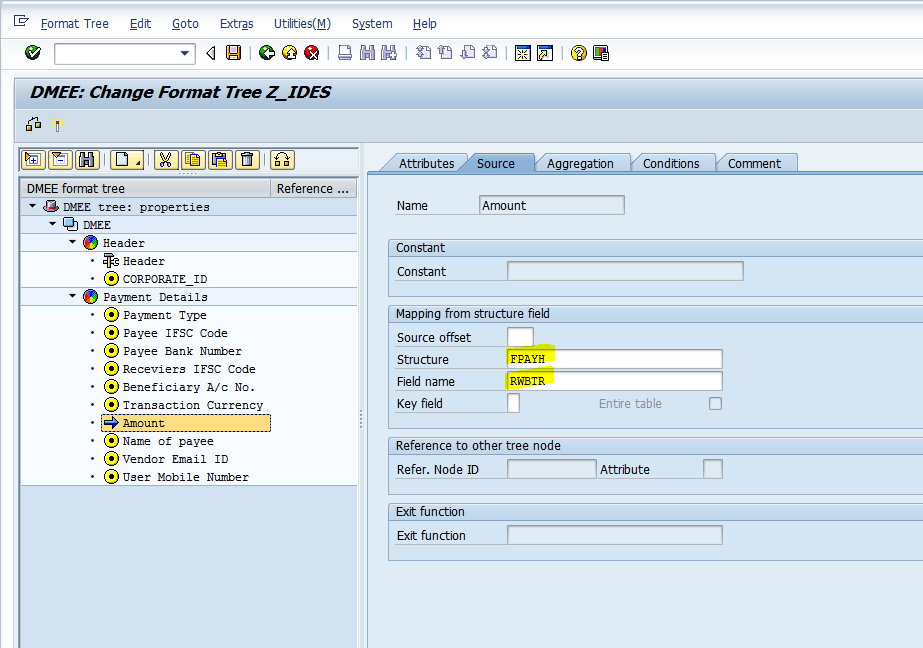Click the Delete trash icon in the tree toolbar

click(x=247, y=159)
